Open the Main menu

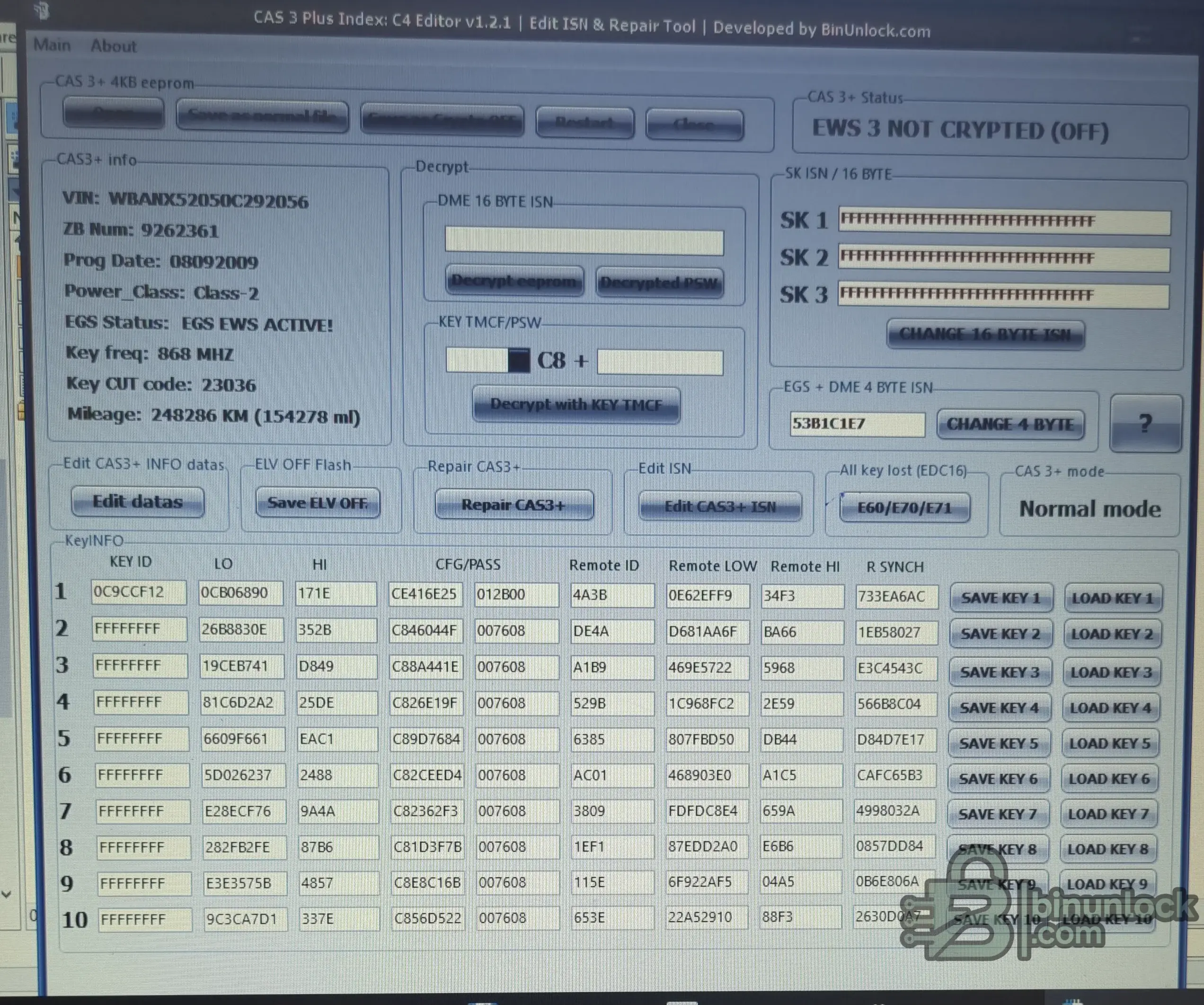[52, 45]
